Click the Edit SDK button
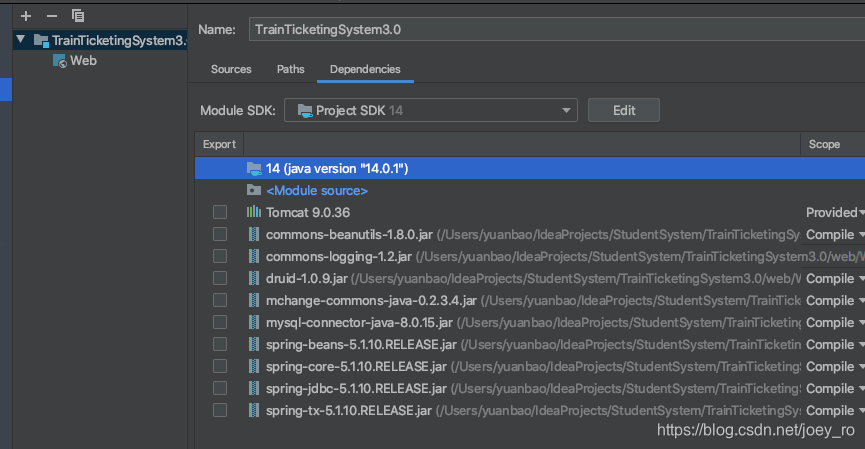This screenshot has width=865, height=449. click(x=624, y=110)
